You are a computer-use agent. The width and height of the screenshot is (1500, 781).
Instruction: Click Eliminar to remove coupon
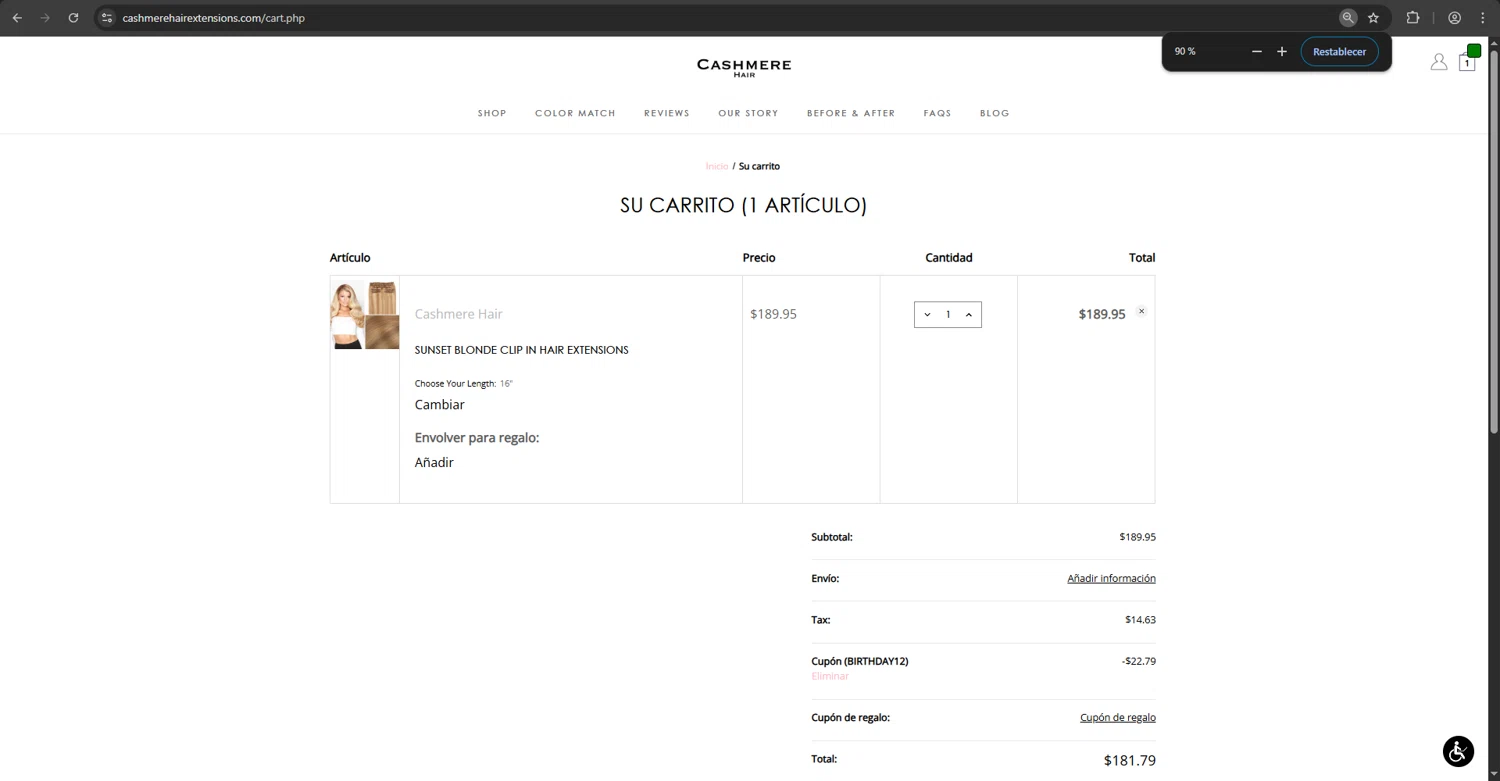pos(830,677)
